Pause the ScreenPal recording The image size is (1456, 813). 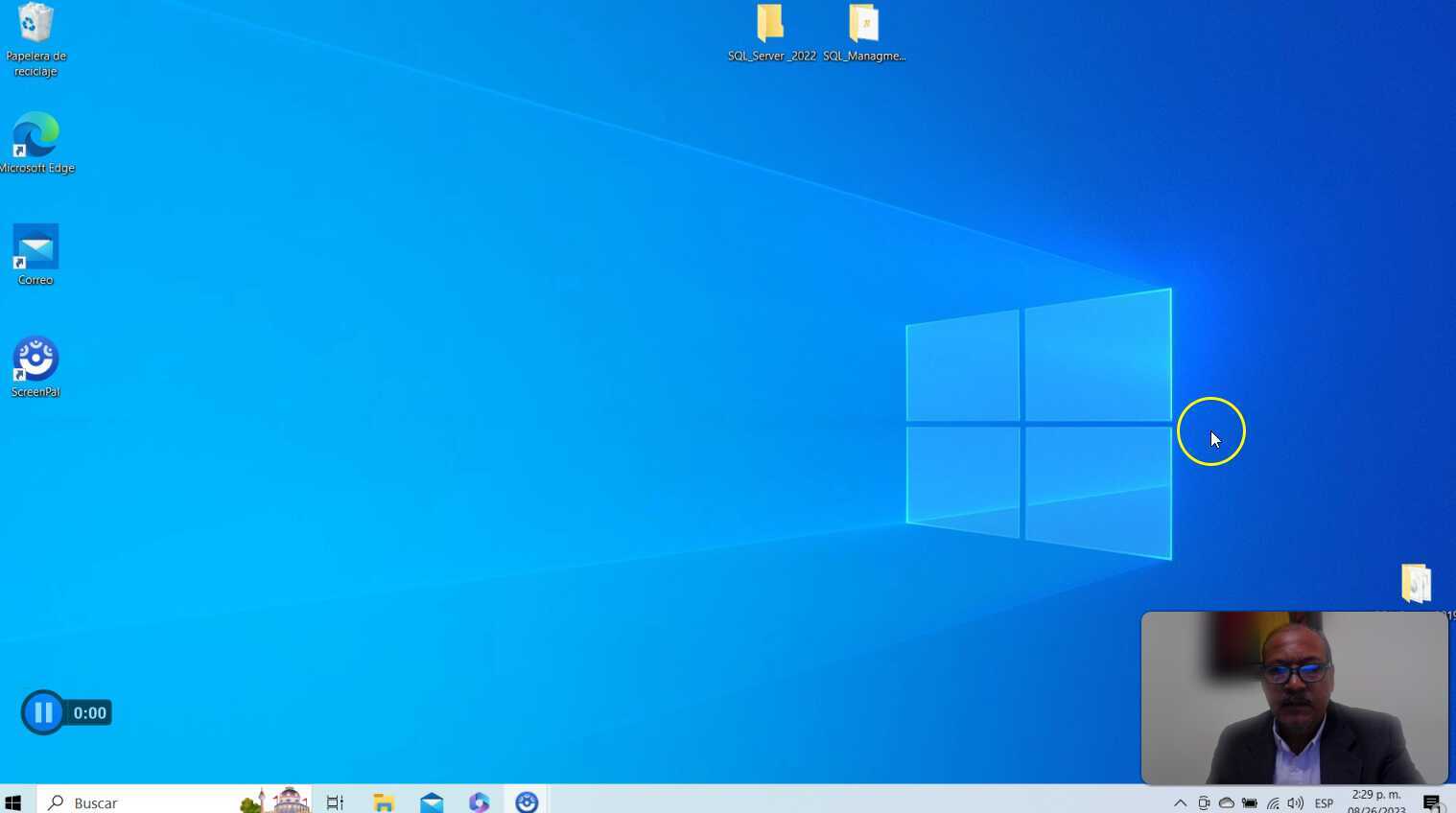[x=43, y=712]
